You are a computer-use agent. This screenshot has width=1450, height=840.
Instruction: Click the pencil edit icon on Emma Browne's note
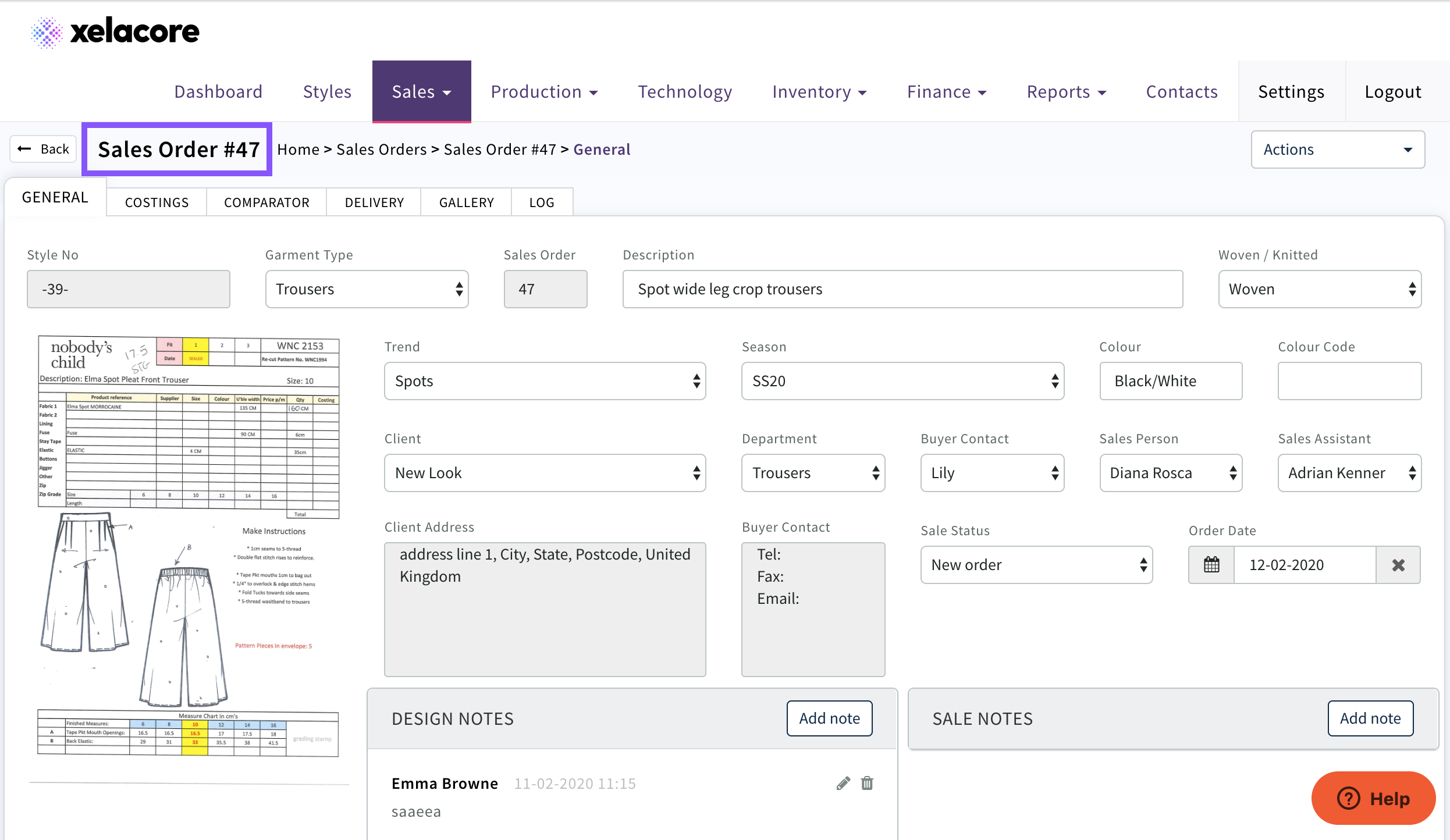pyautogui.click(x=843, y=783)
